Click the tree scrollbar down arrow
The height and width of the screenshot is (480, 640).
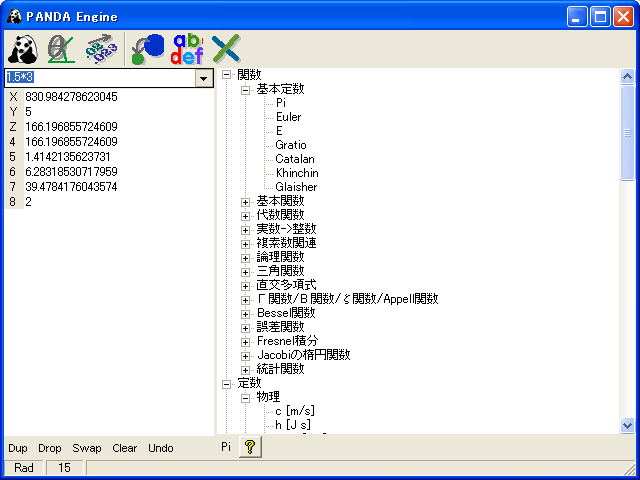[x=627, y=426]
